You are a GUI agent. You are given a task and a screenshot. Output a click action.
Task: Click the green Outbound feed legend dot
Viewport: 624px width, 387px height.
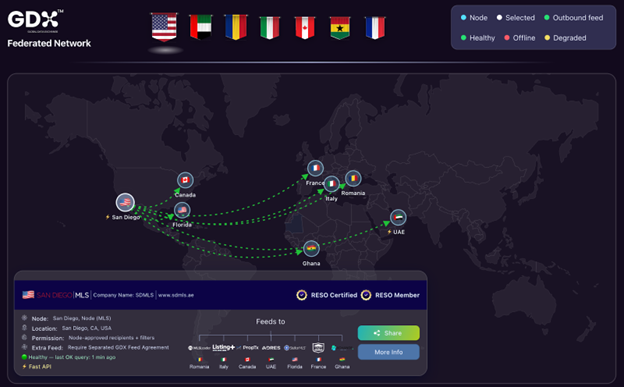point(547,18)
